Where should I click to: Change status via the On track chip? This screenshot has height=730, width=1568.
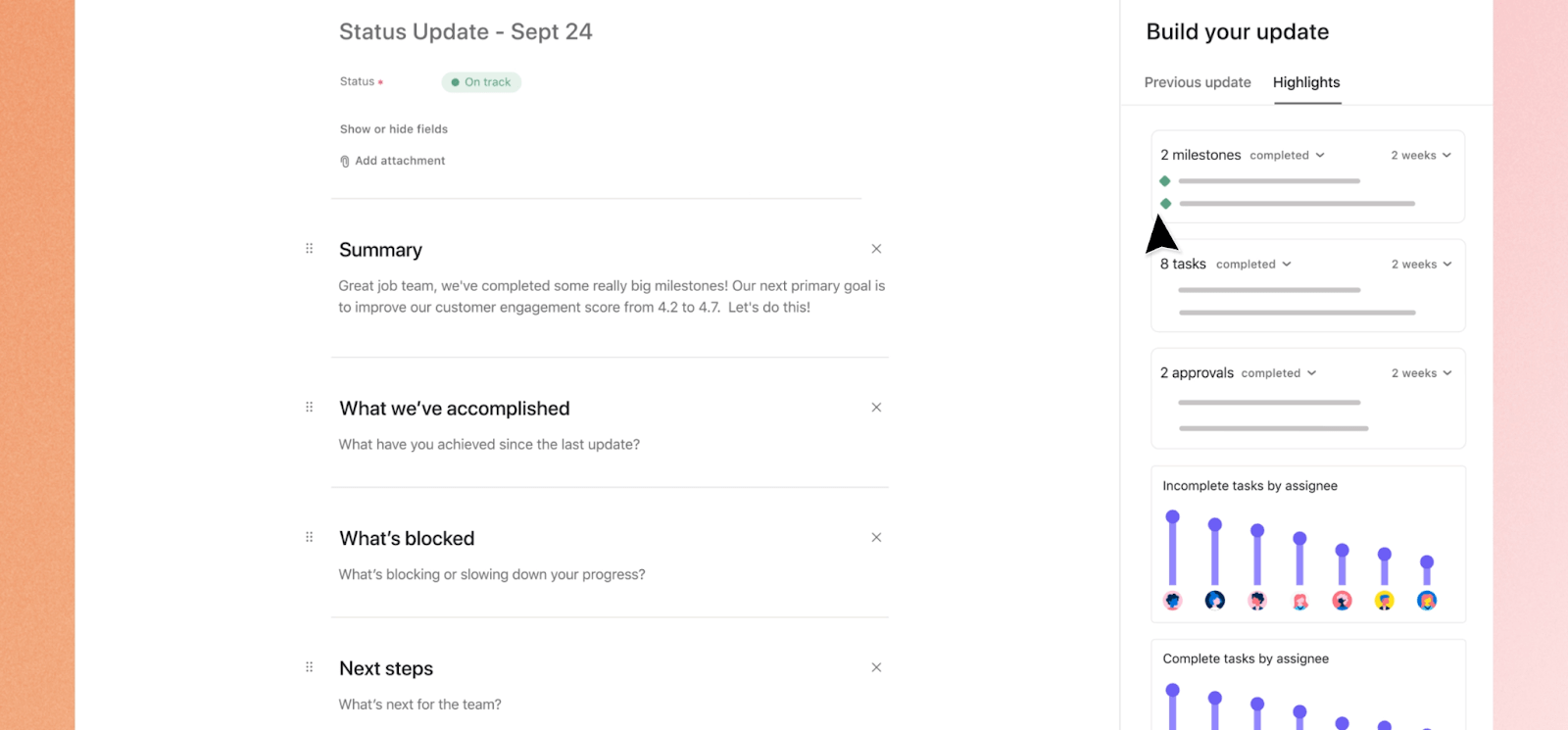point(480,81)
